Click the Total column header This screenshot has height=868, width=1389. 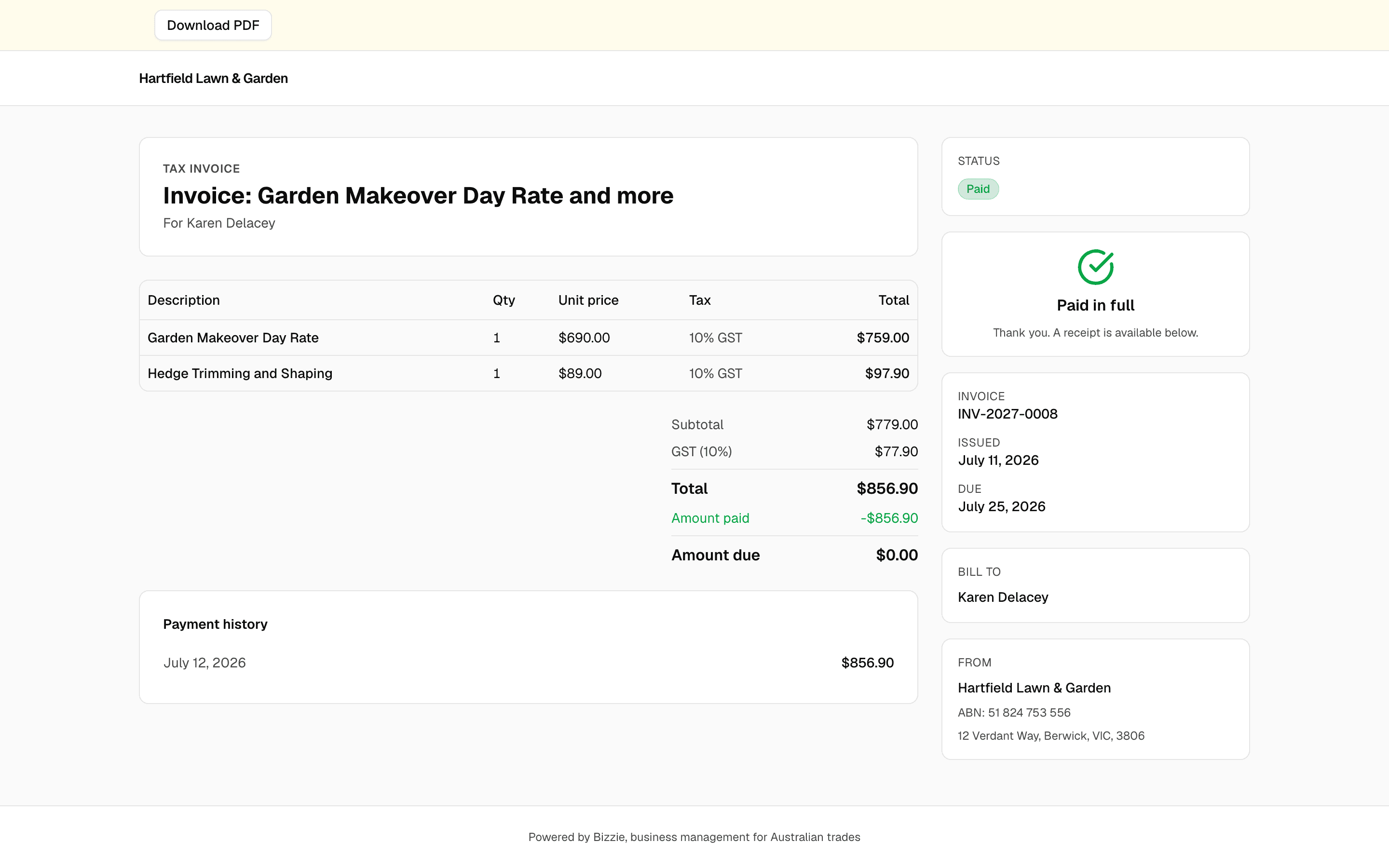point(894,300)
